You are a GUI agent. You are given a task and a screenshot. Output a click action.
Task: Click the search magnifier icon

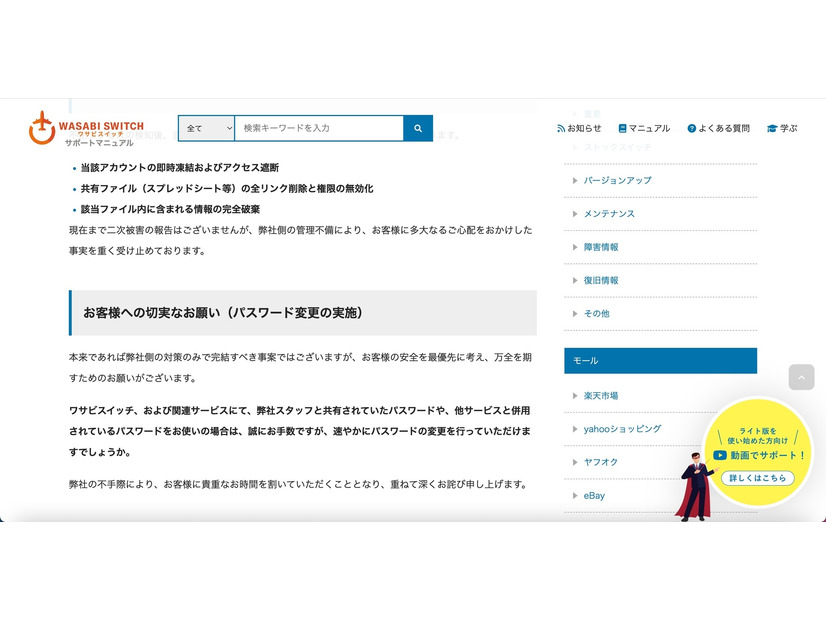coord(418,128)
